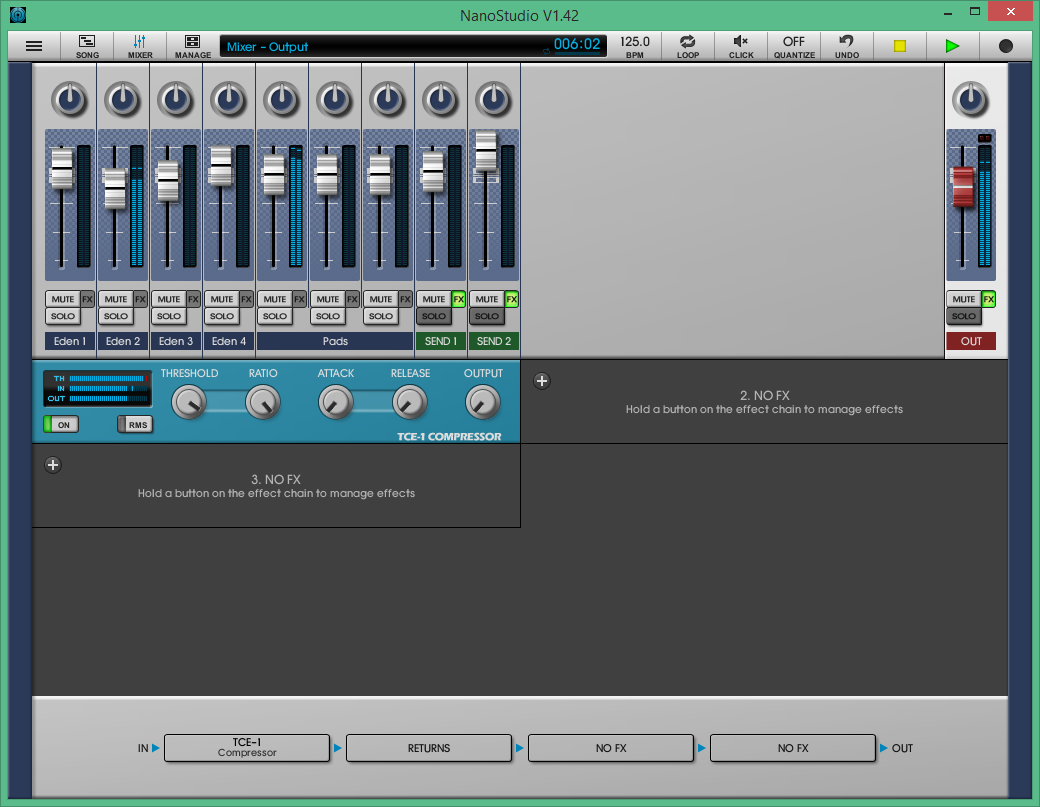Click the red OUT master fader
The image size is (1040, 807).
pyautogui.click(x=963, y=187)
